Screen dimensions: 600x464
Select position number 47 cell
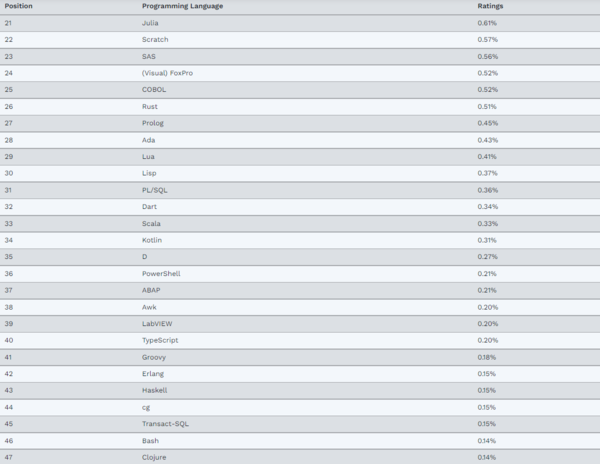pos(9,457)
